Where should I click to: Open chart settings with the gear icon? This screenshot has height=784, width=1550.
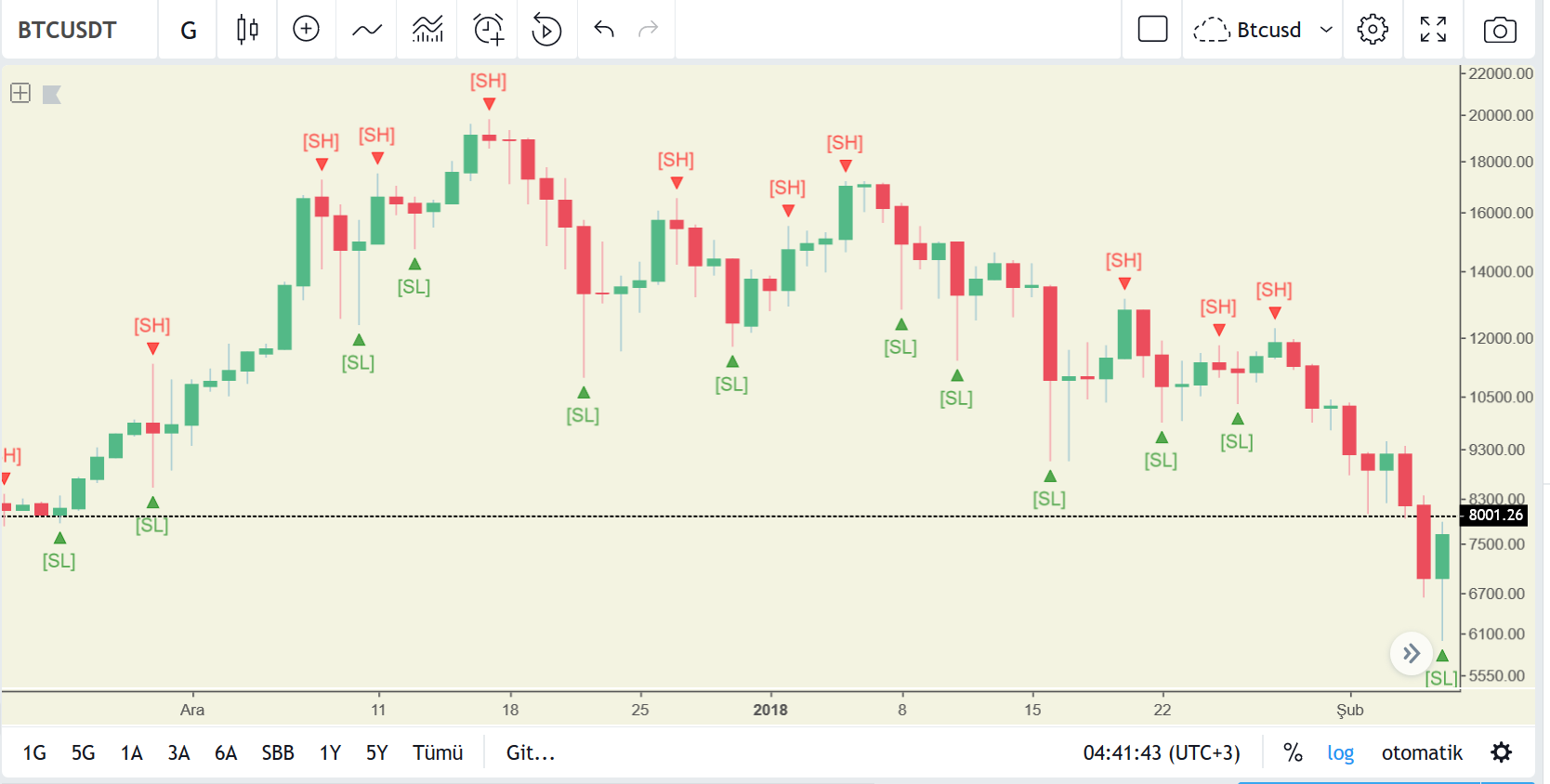click(x=1373, y=30)
